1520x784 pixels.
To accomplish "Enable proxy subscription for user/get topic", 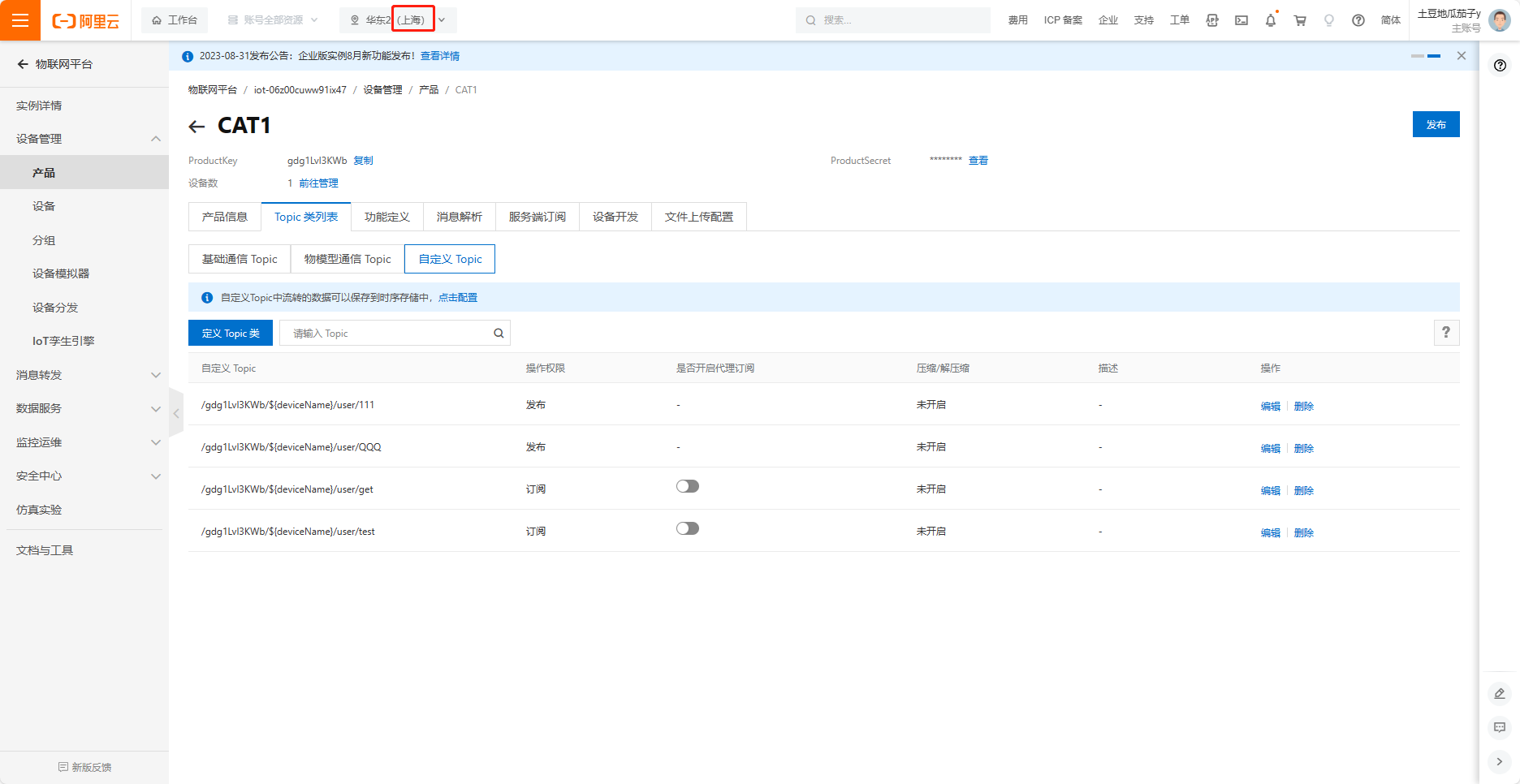I will 688,487.
